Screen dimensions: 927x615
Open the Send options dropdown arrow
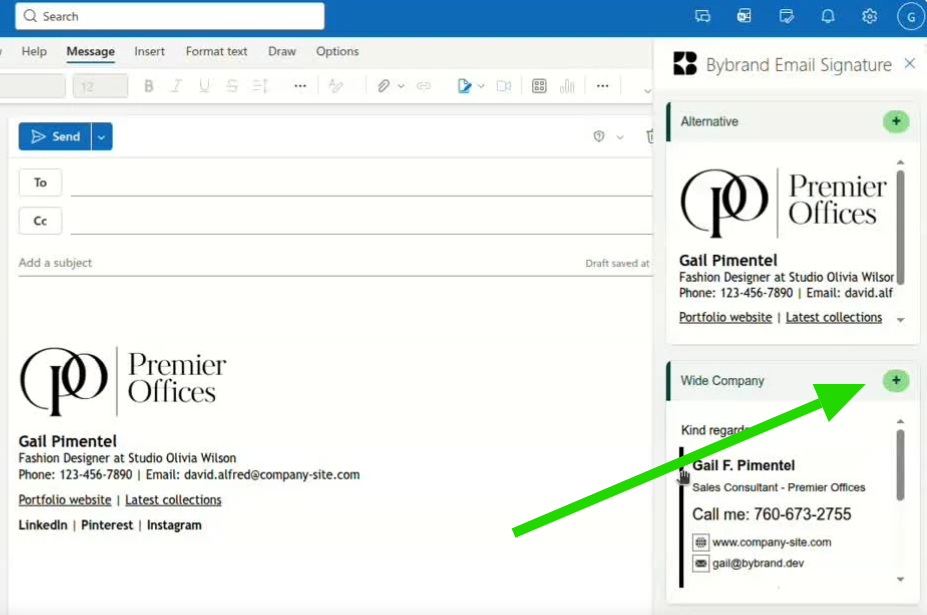point(102,137)
